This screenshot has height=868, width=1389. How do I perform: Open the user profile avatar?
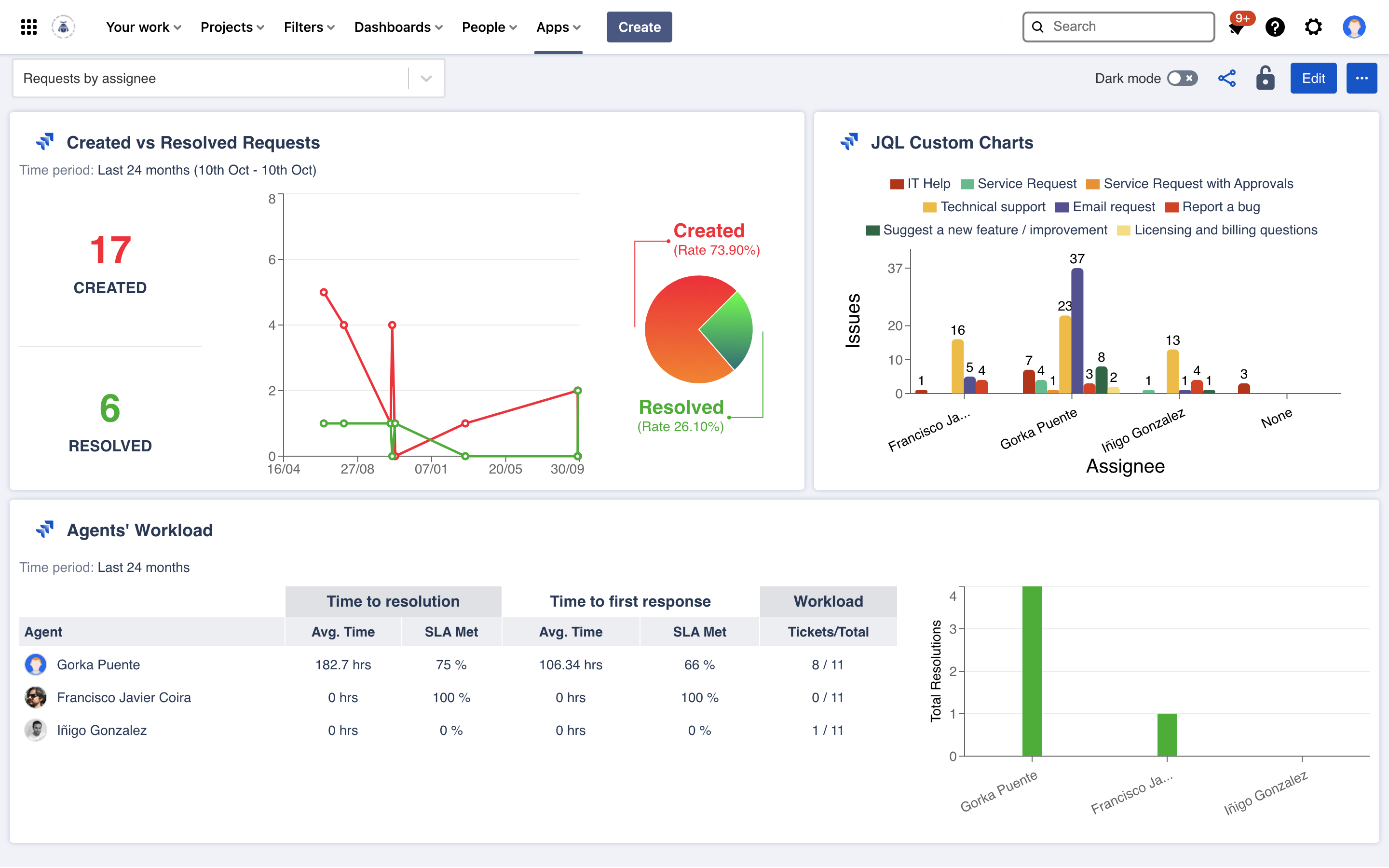pyautogui.click(x=1354, y=27)
